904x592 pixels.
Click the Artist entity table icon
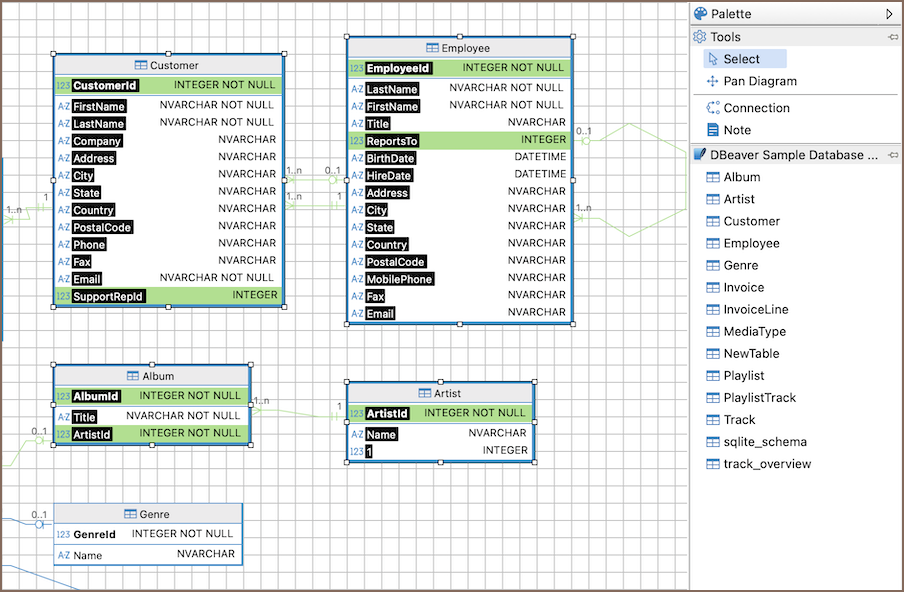(424, 394)
